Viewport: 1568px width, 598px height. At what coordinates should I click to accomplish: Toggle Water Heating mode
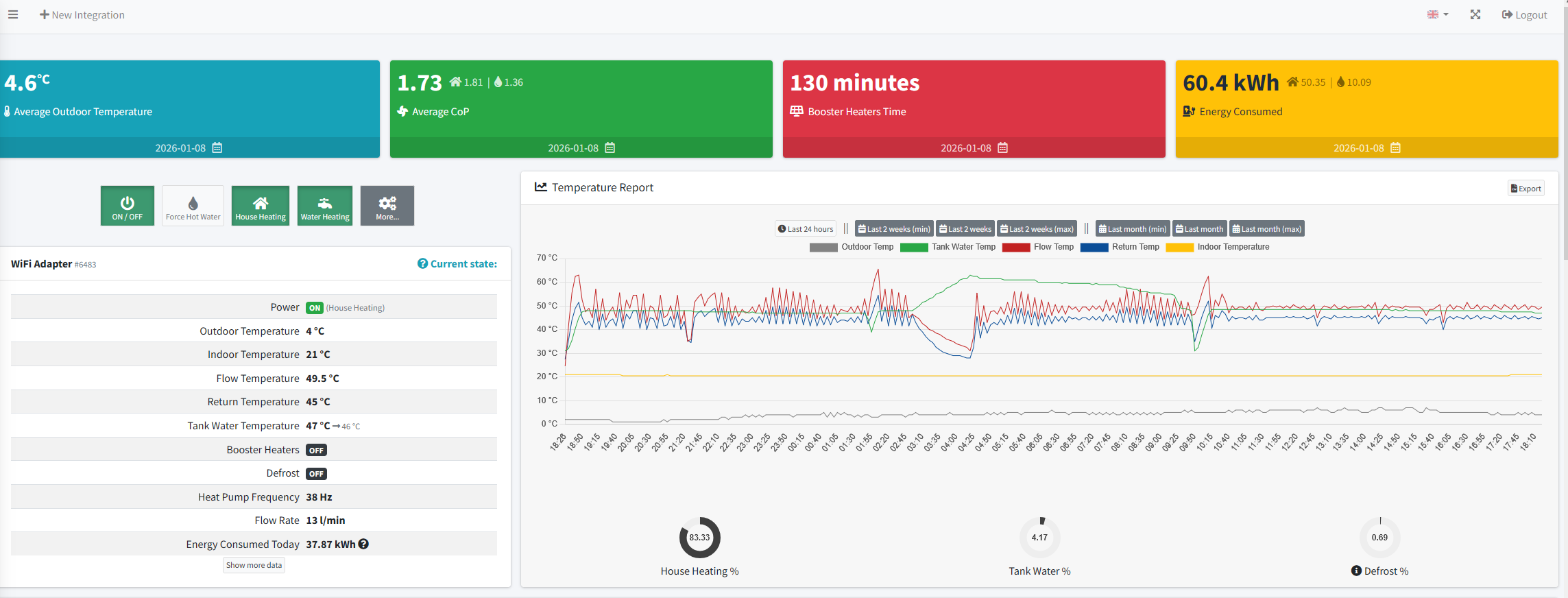pos(325,206)
